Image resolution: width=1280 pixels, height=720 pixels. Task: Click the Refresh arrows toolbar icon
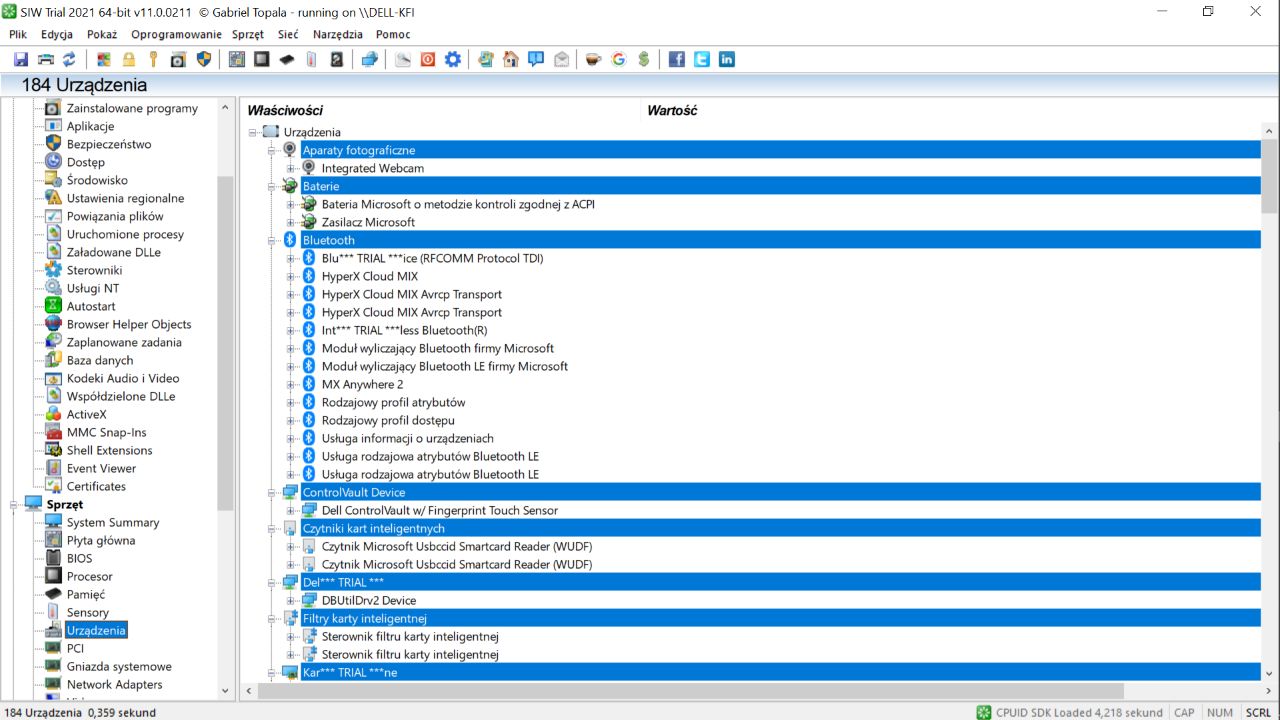(69, 59)
